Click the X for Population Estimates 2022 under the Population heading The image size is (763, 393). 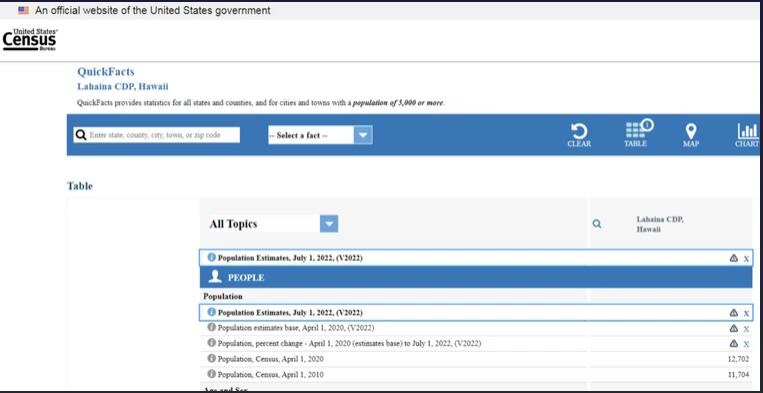coord(746,313)
